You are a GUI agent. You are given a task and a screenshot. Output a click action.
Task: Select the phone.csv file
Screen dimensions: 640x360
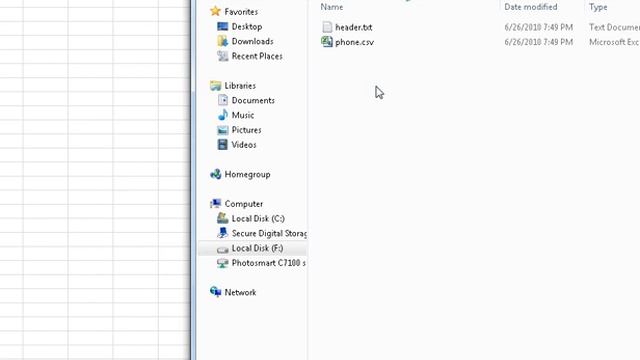(x=354, y=42)
